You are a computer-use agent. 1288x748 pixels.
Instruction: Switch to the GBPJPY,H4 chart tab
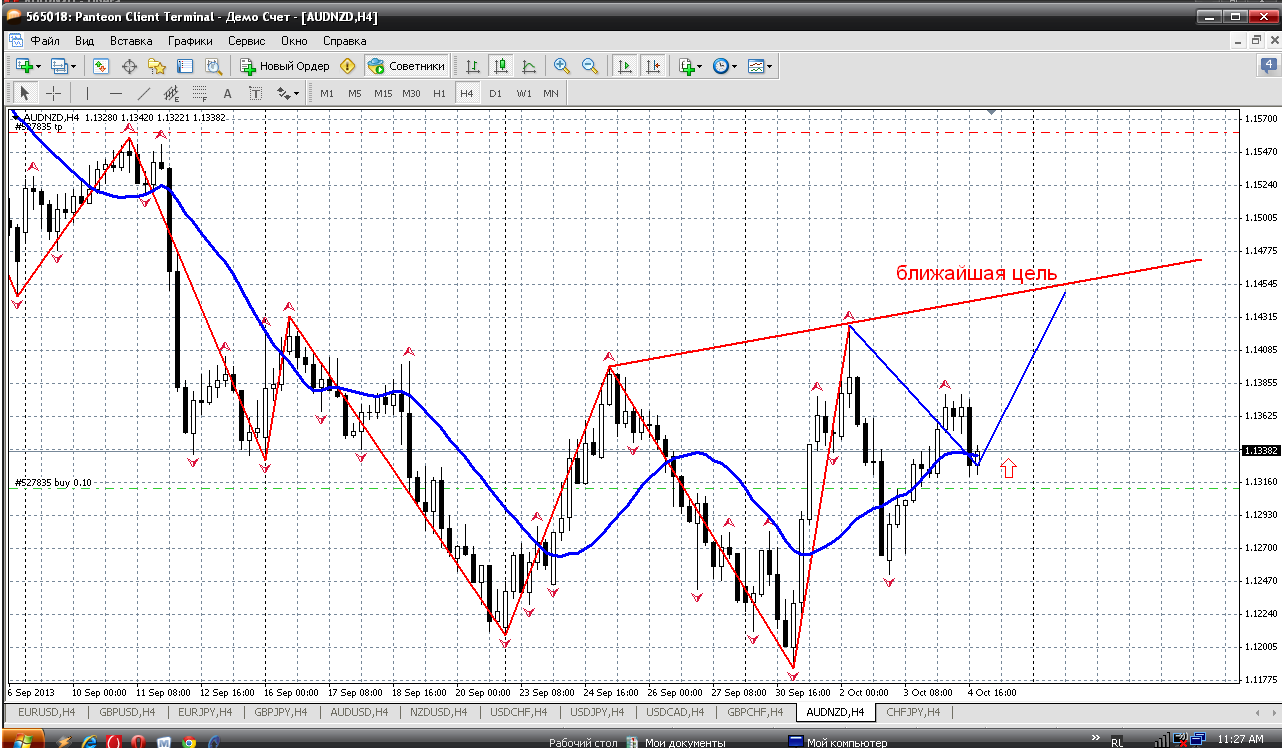pyautogui.click(x=283, y=712)
